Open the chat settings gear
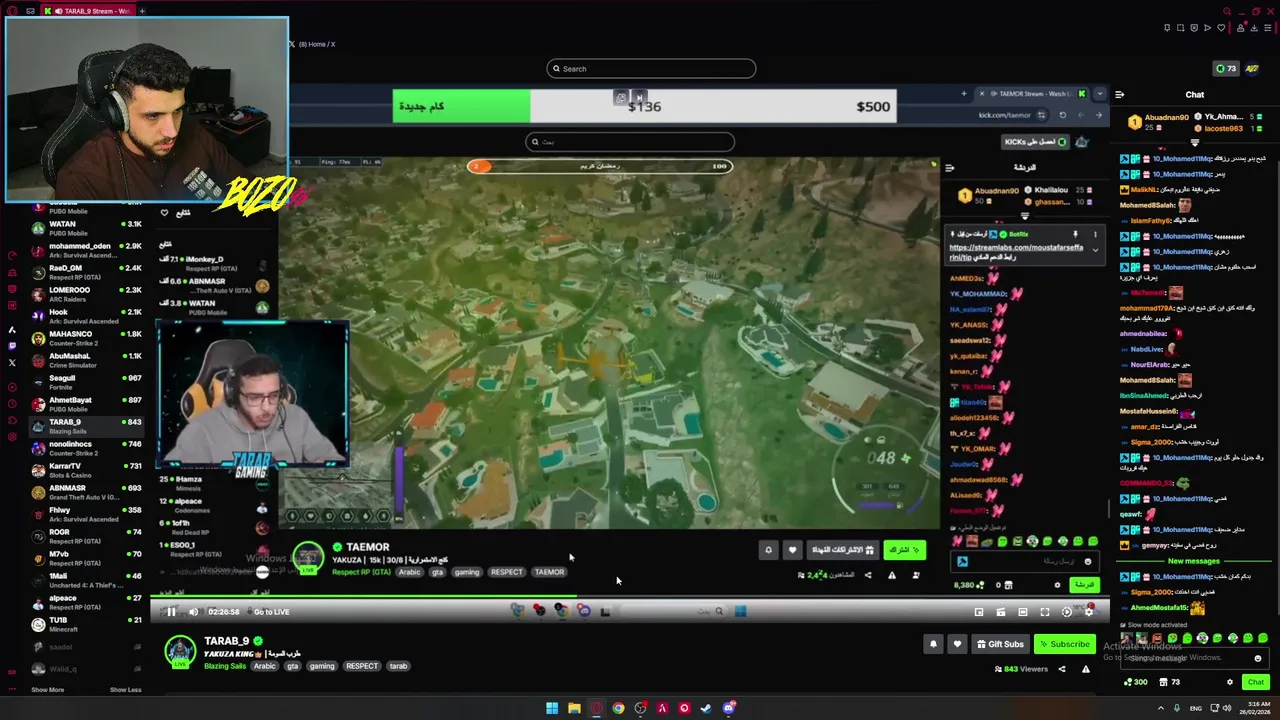1280x720 pixels. click(1230, 682)
